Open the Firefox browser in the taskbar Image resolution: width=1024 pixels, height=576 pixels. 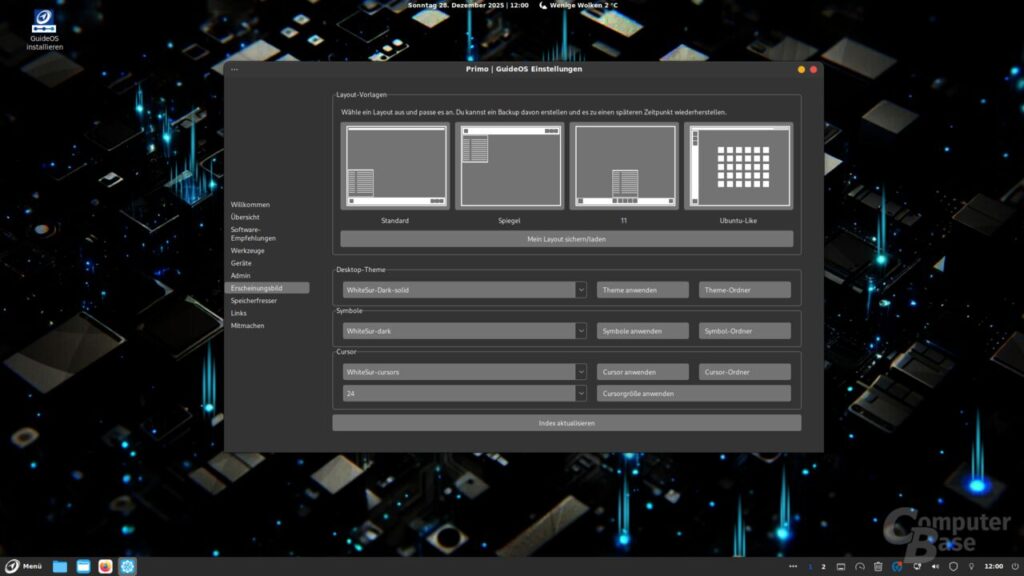coord(105,566)
